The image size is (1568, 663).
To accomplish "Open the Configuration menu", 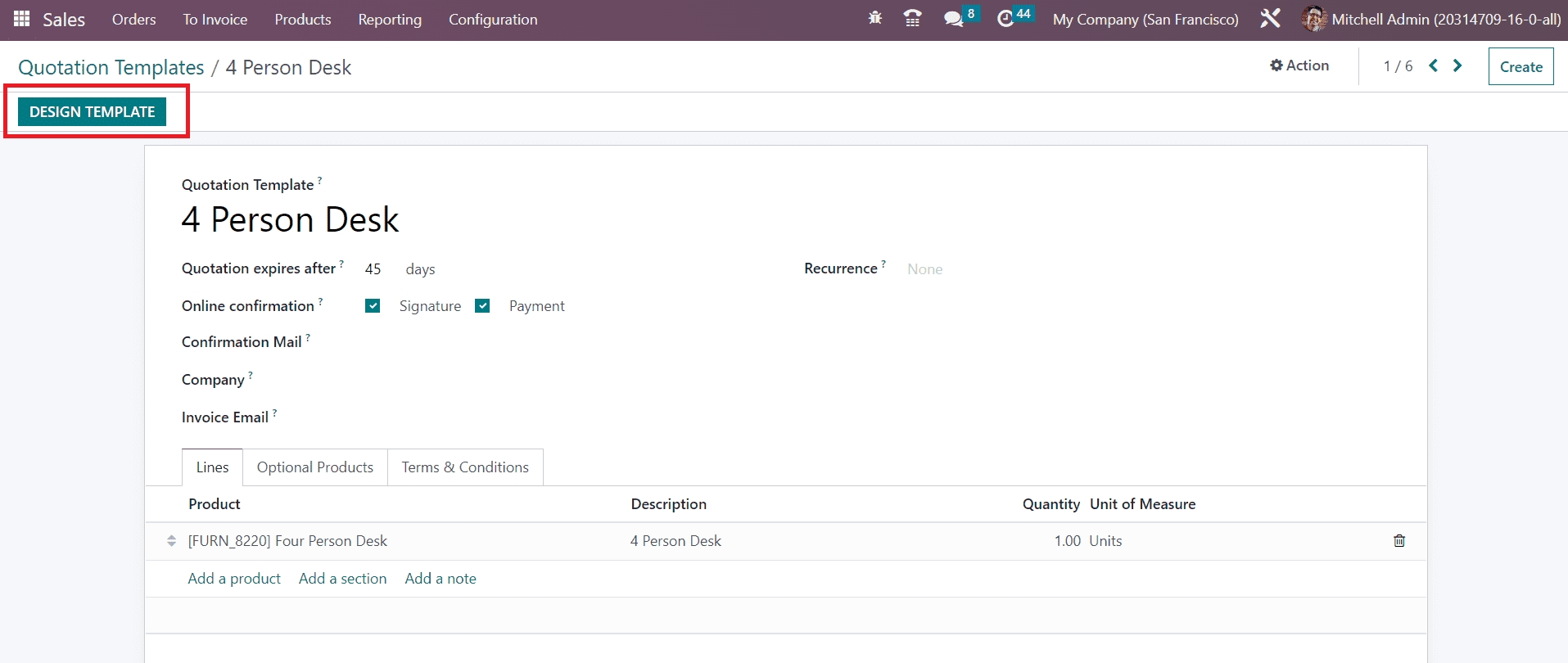I will [493, 20].
